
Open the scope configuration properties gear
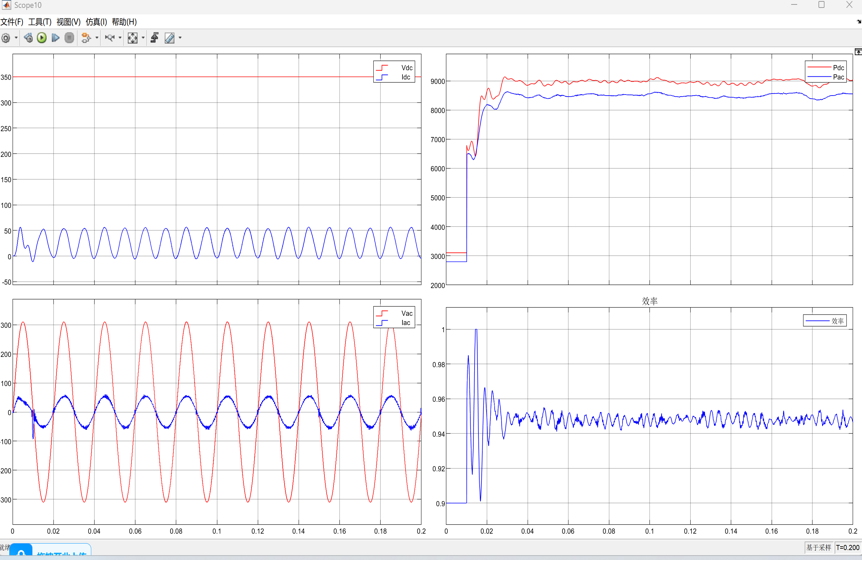coord(6,38)
